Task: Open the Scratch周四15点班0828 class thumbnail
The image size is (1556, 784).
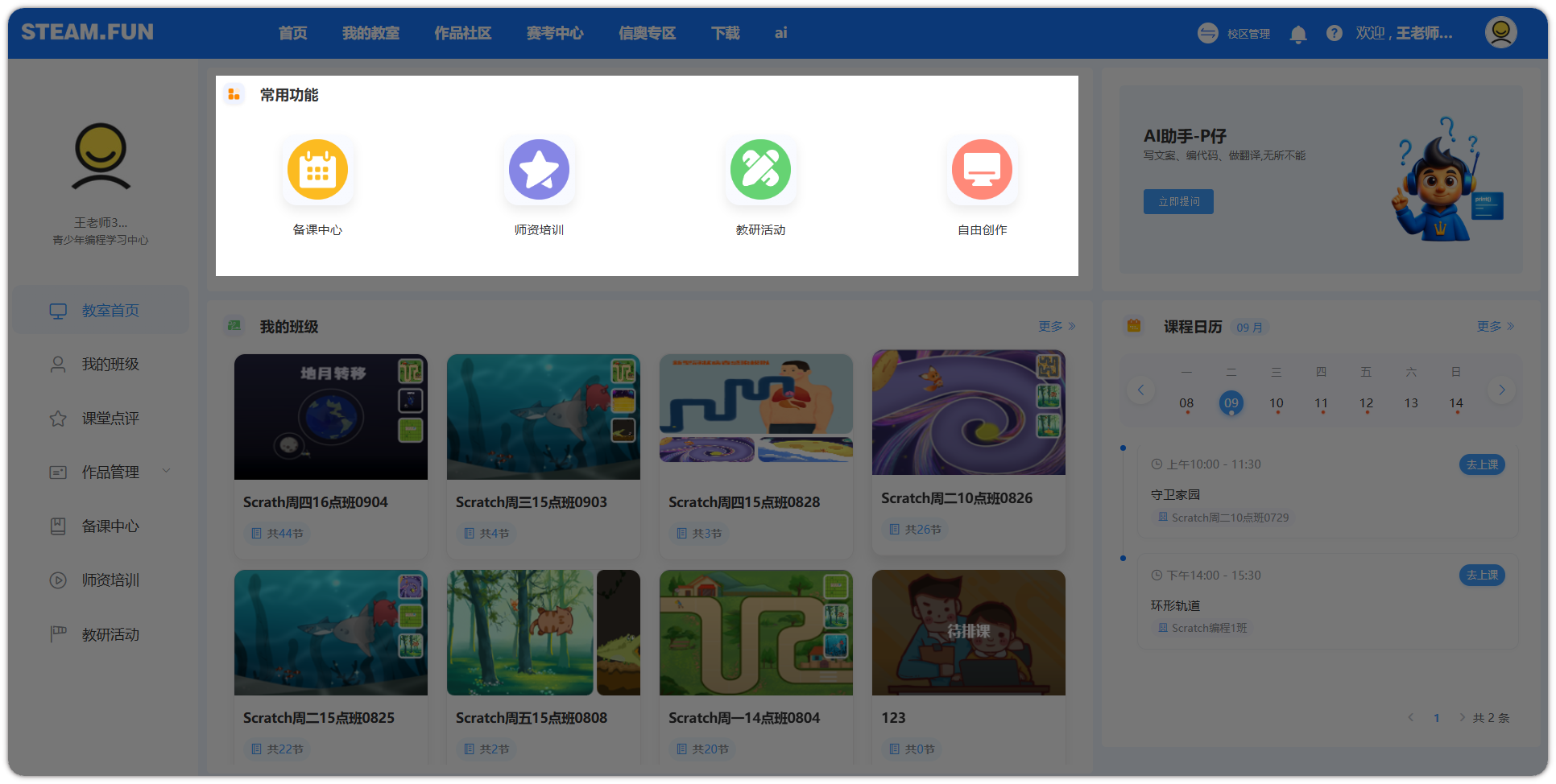Action: pos(756,408)
